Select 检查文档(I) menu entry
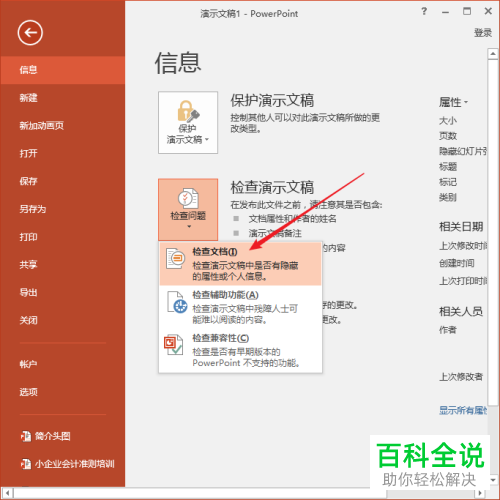The image size is (500, 500). pyautogui.click(x=240, y=264)
